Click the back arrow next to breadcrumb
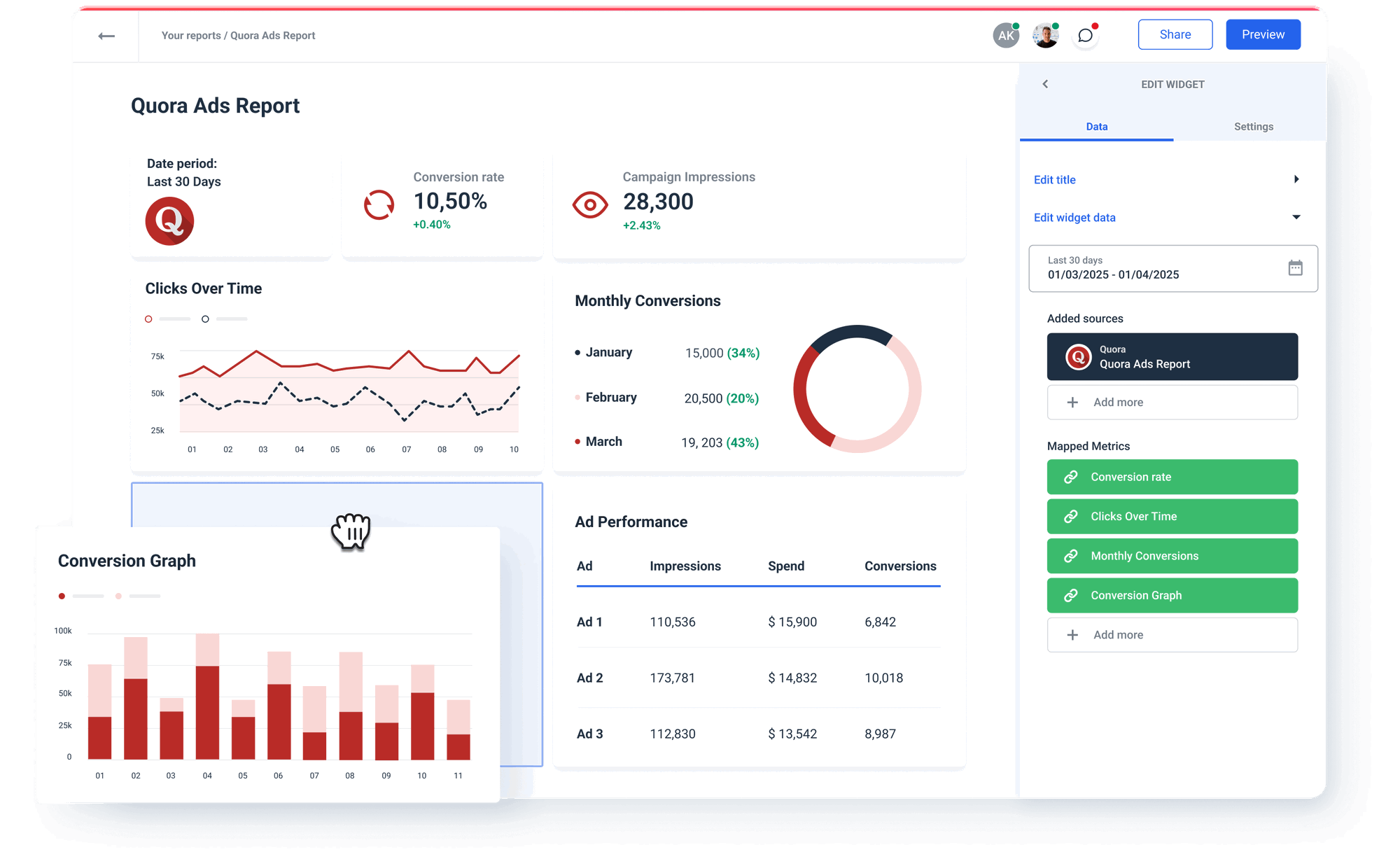Viewport: 1400px width, 852px height. 107,35
